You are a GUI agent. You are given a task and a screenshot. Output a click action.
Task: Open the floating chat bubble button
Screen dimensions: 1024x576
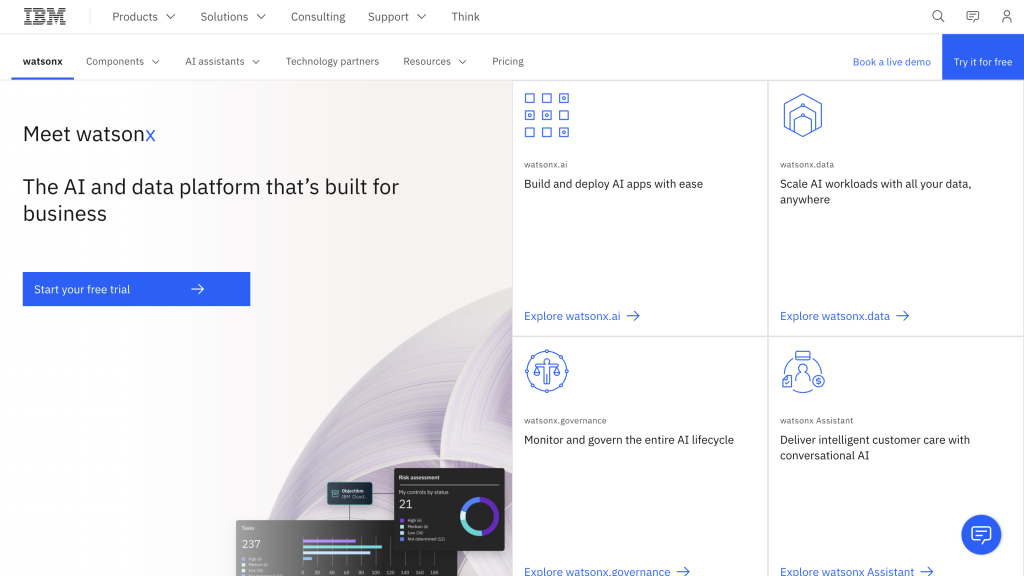coord(981,535)
